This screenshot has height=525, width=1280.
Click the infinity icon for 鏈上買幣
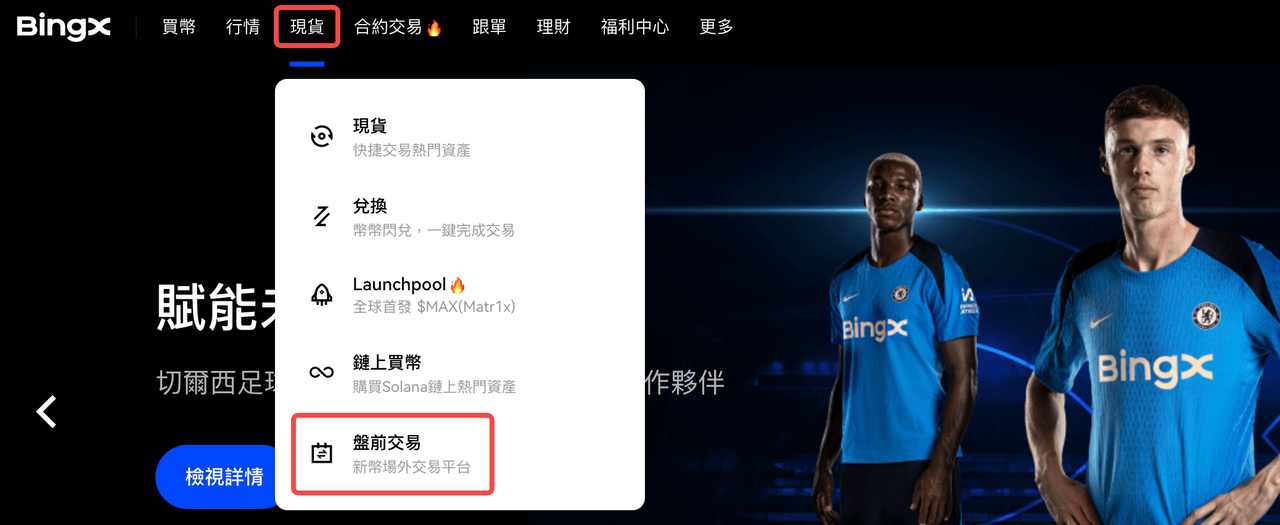click(321, 373)
